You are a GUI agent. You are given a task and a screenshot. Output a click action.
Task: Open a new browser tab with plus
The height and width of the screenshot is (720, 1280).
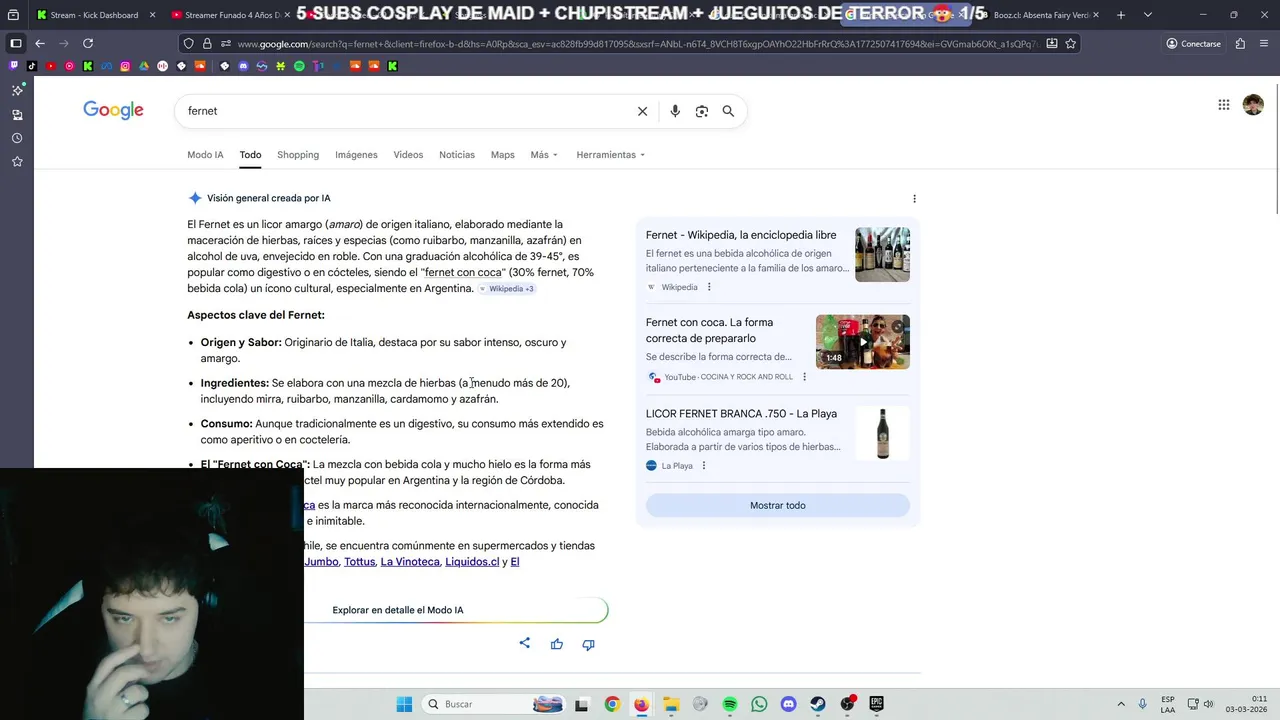coord(1121,15)
